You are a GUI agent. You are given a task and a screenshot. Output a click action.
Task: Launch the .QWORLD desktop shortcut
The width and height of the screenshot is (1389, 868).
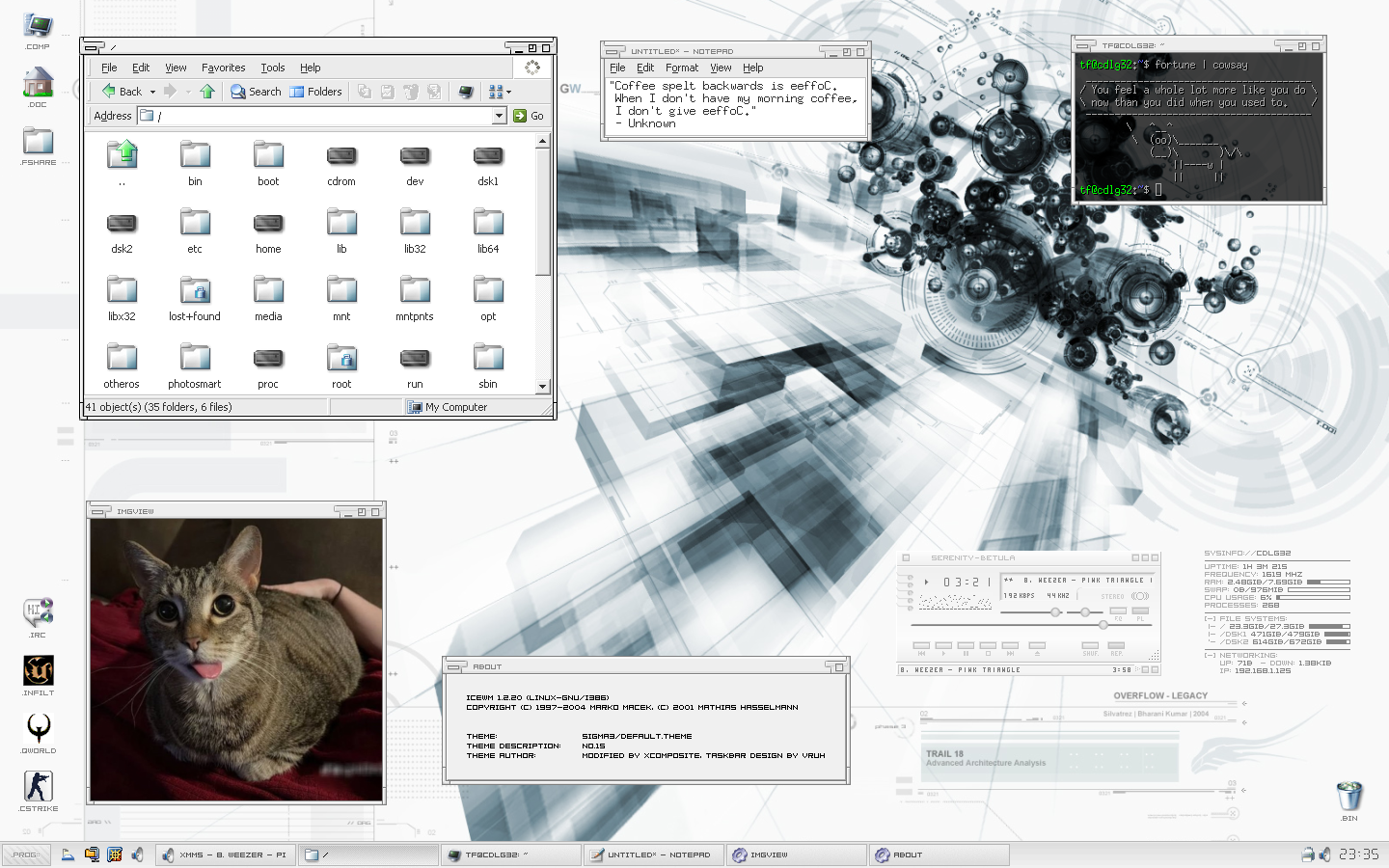39,729
